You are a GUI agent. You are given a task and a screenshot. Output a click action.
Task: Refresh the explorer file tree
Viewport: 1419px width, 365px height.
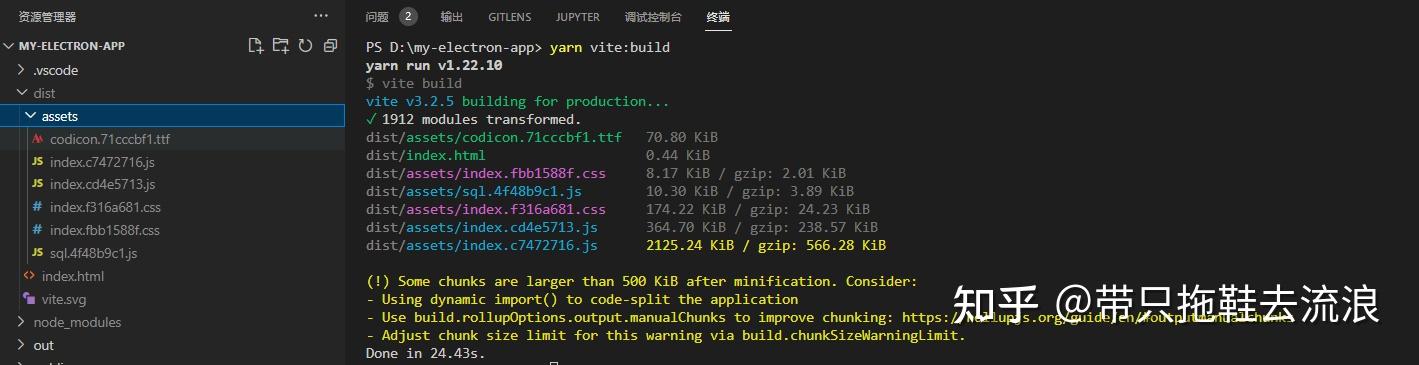click(305, 46)
